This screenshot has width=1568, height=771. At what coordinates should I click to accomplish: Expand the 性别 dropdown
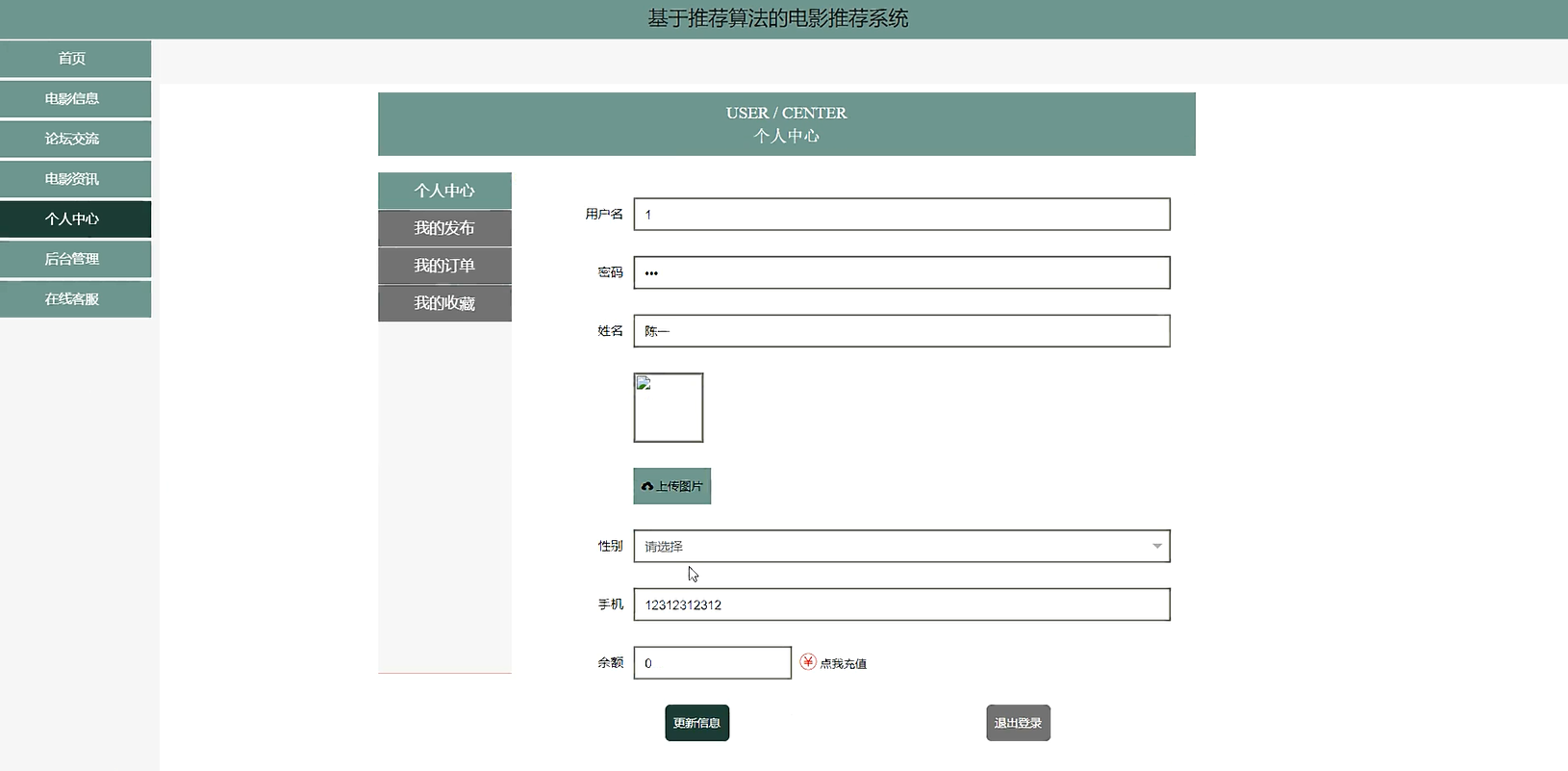pos(901,546)
